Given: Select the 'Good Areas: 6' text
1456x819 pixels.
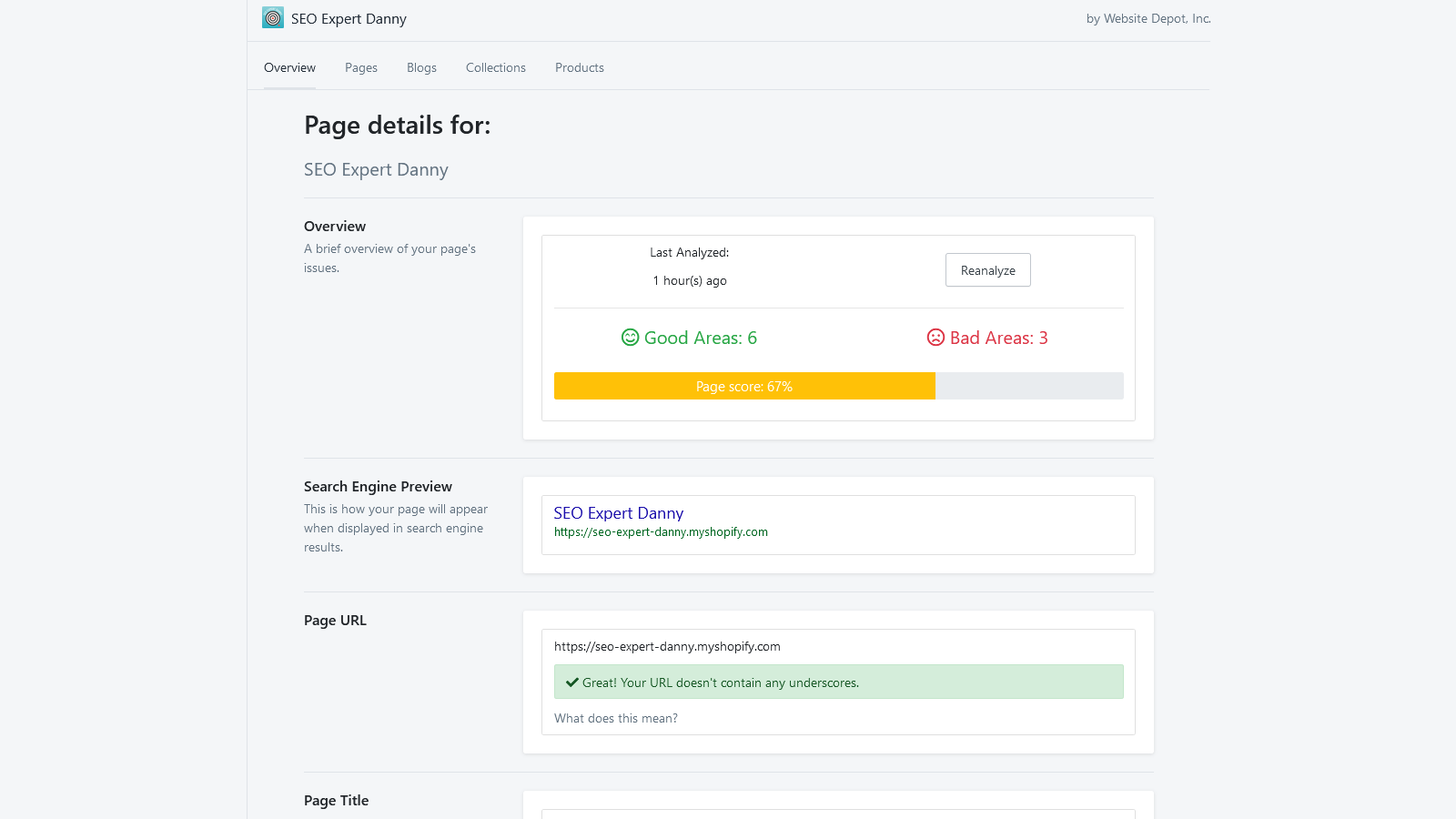Looking at the screenshot, I should [x=701, y=338].
